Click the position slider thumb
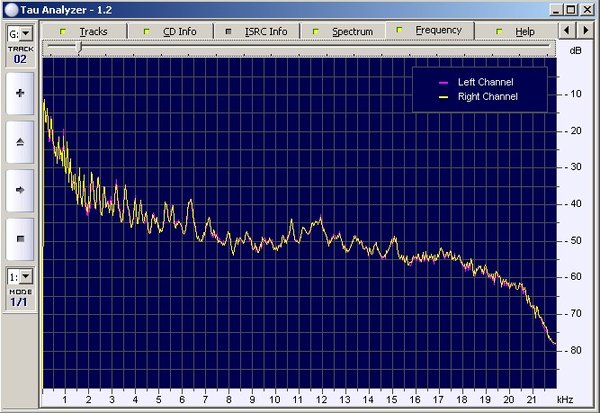Image resolution: width=600 pixels, height=413 pixels. [79, 47]
